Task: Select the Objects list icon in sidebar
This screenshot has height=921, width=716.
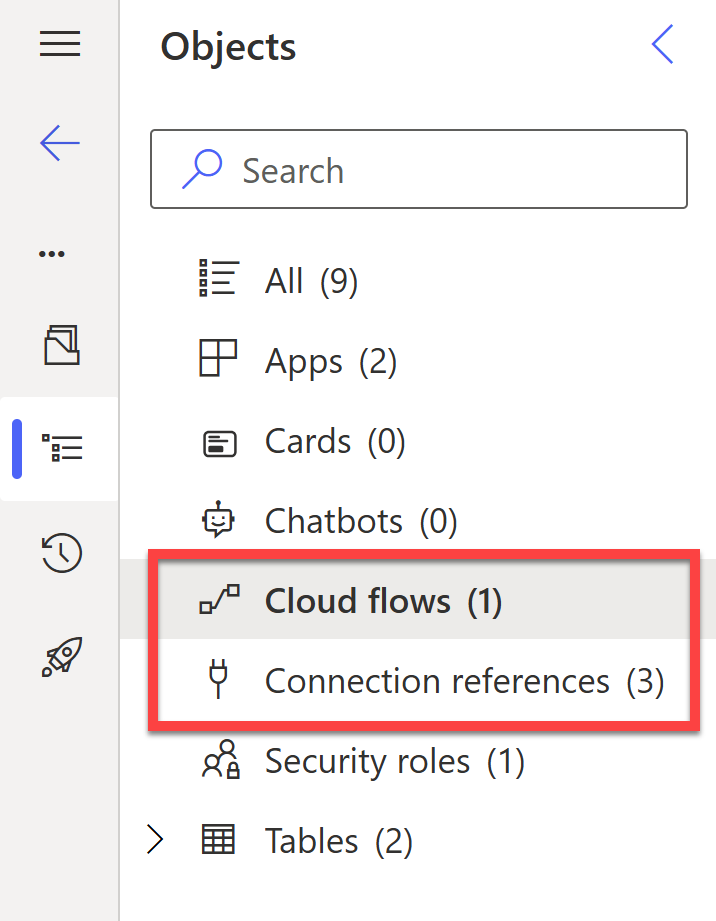Action: point(62,448)
